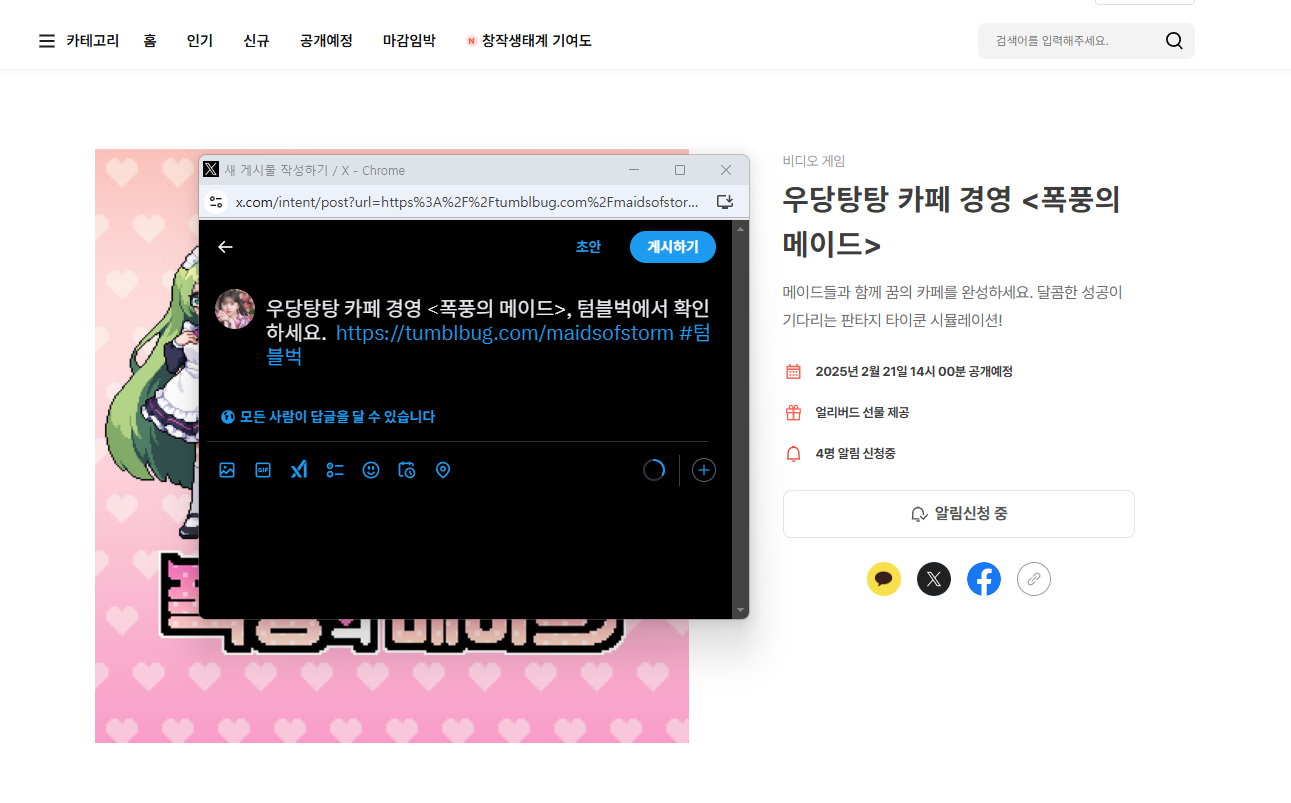
Task: Click the bell icon next to 4명 알림 신청중
Action: [x=793, y=454]
